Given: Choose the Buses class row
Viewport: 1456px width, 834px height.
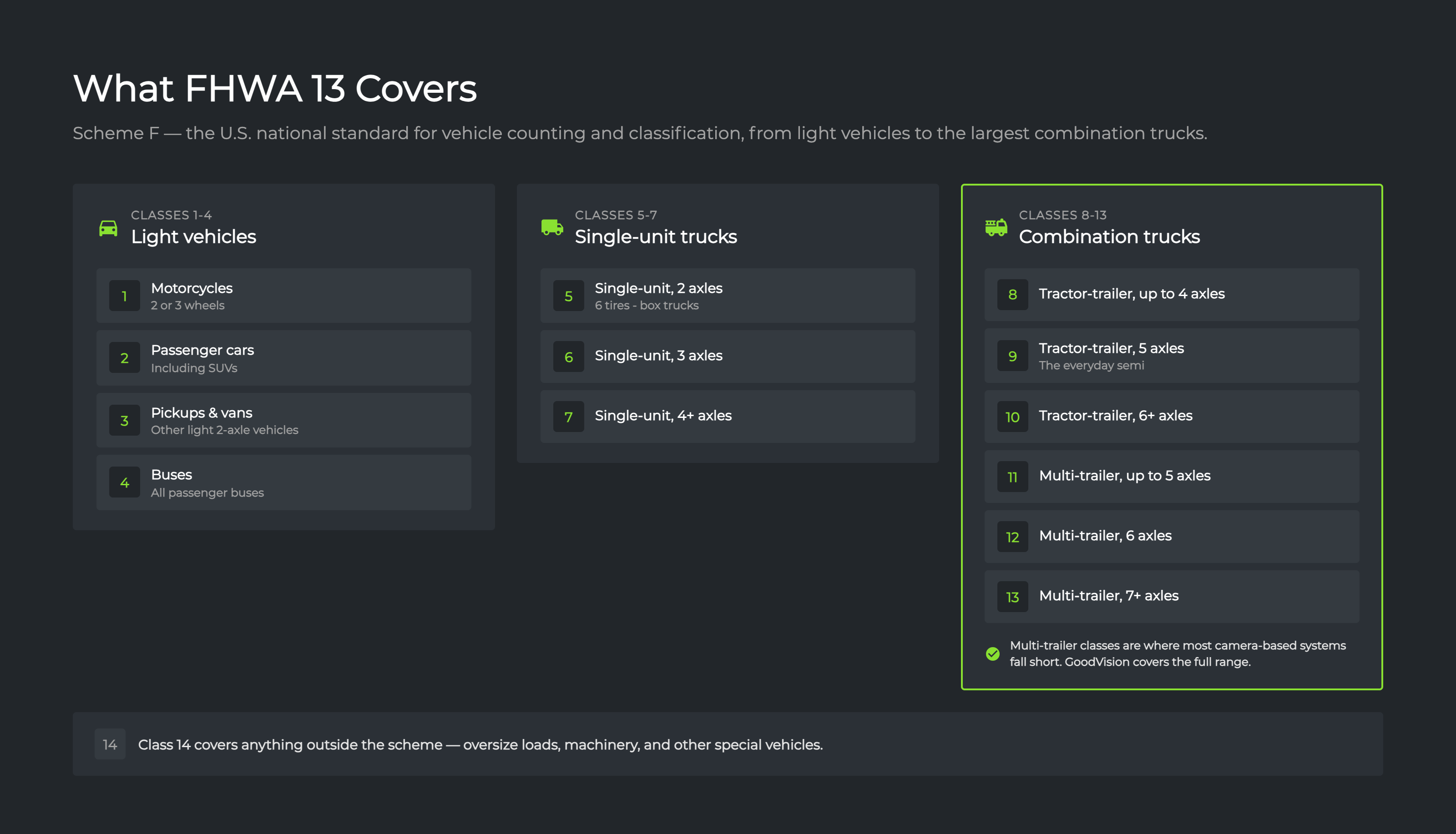Looking at the screenshot, I should coord(283,483).
